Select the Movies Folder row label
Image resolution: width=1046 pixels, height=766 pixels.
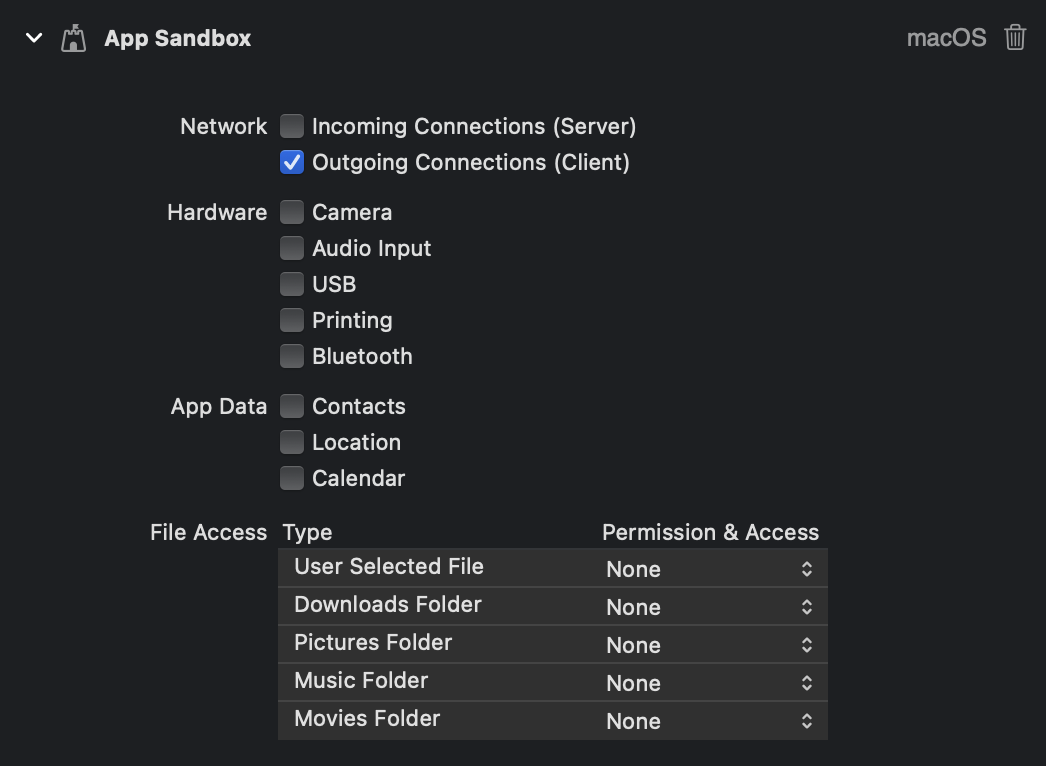point(367,719)
